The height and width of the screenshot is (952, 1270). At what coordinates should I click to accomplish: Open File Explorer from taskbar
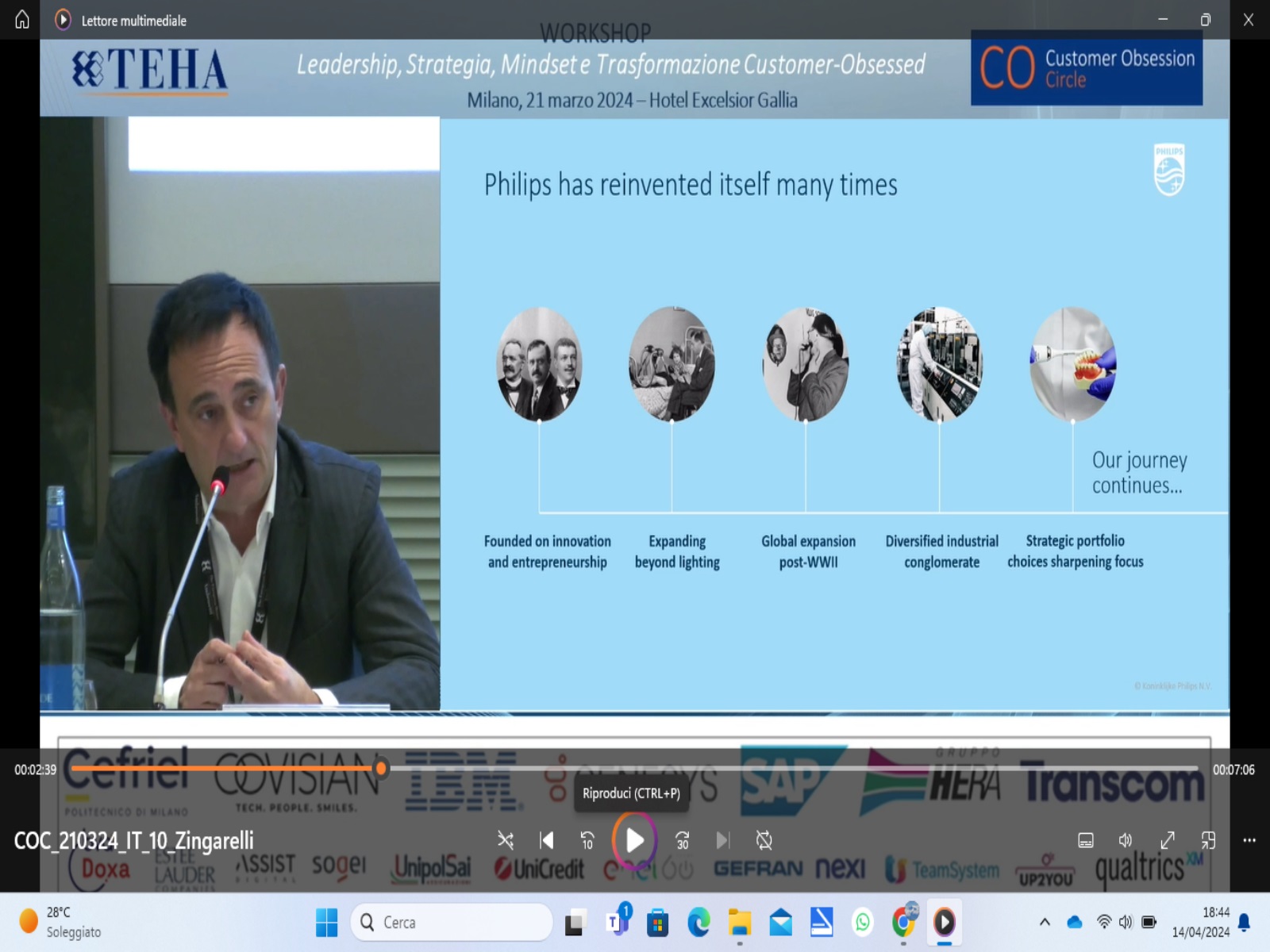740,922
